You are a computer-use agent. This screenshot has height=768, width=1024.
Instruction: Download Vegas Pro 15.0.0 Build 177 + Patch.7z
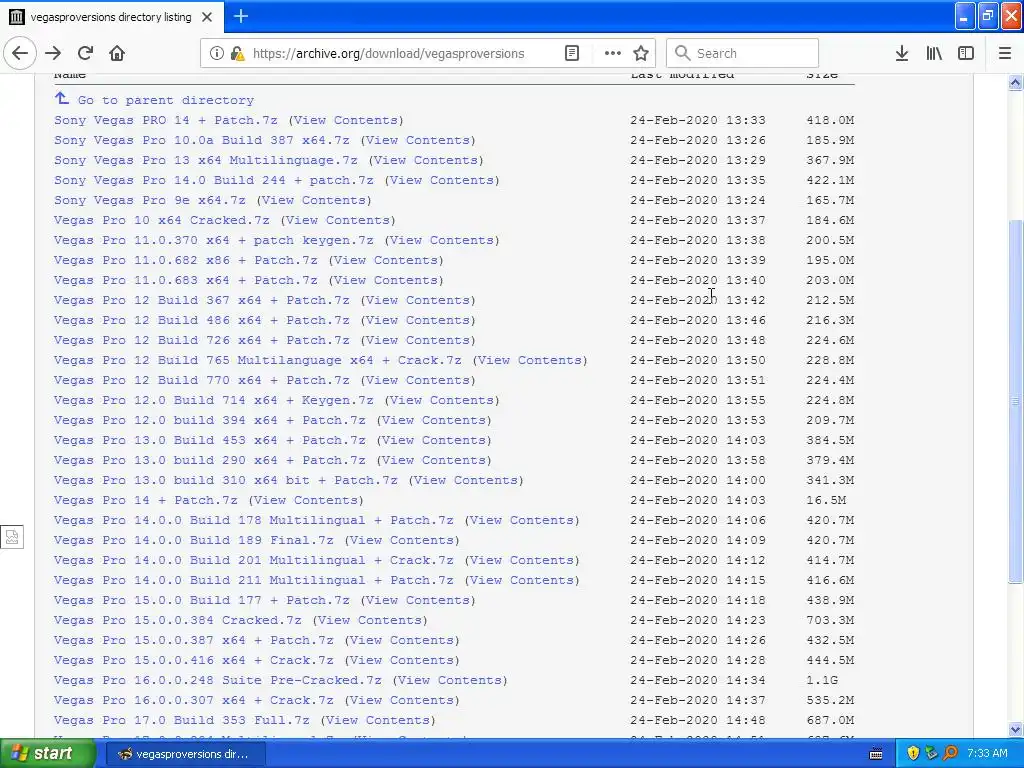coord(202,600)
